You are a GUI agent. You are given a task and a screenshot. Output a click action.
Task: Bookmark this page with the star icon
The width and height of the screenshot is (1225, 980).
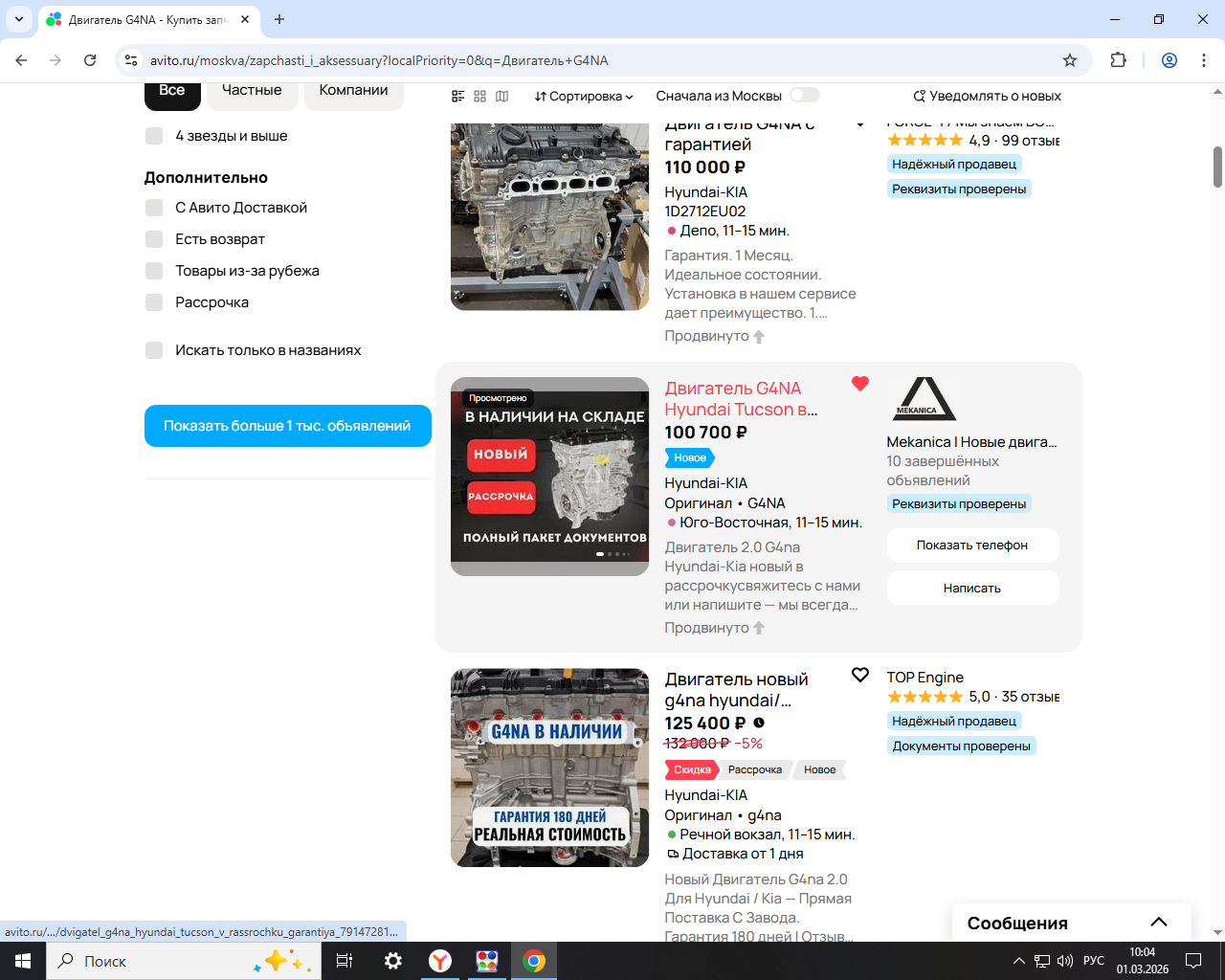(x=1070, y=60)
